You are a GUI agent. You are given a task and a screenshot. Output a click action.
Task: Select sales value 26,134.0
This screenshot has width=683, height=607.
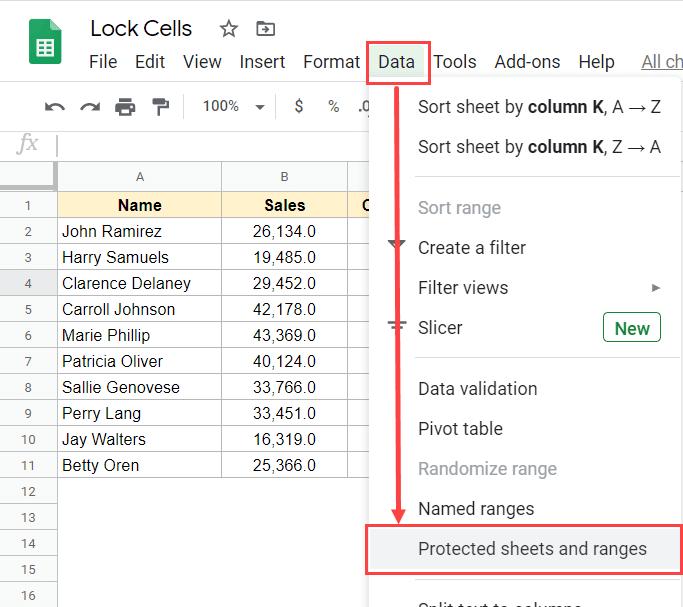284,231
